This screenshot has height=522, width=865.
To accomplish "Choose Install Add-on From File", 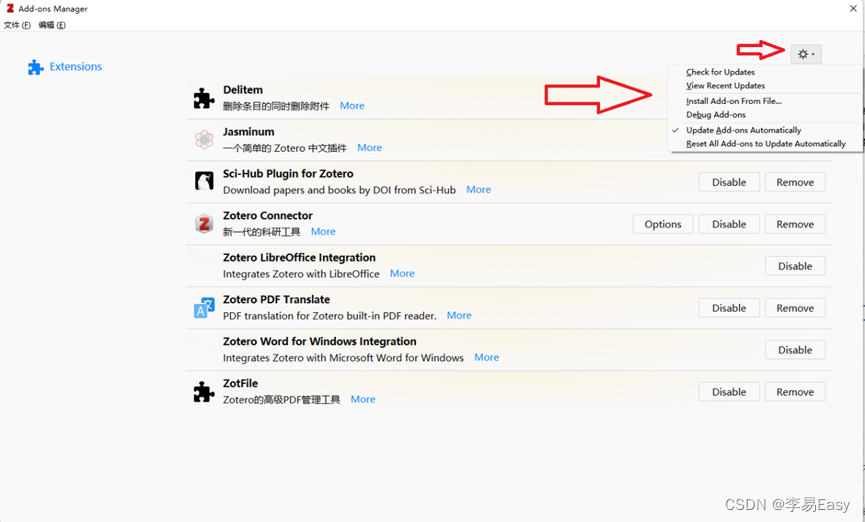I will click(x=733, y=101).
